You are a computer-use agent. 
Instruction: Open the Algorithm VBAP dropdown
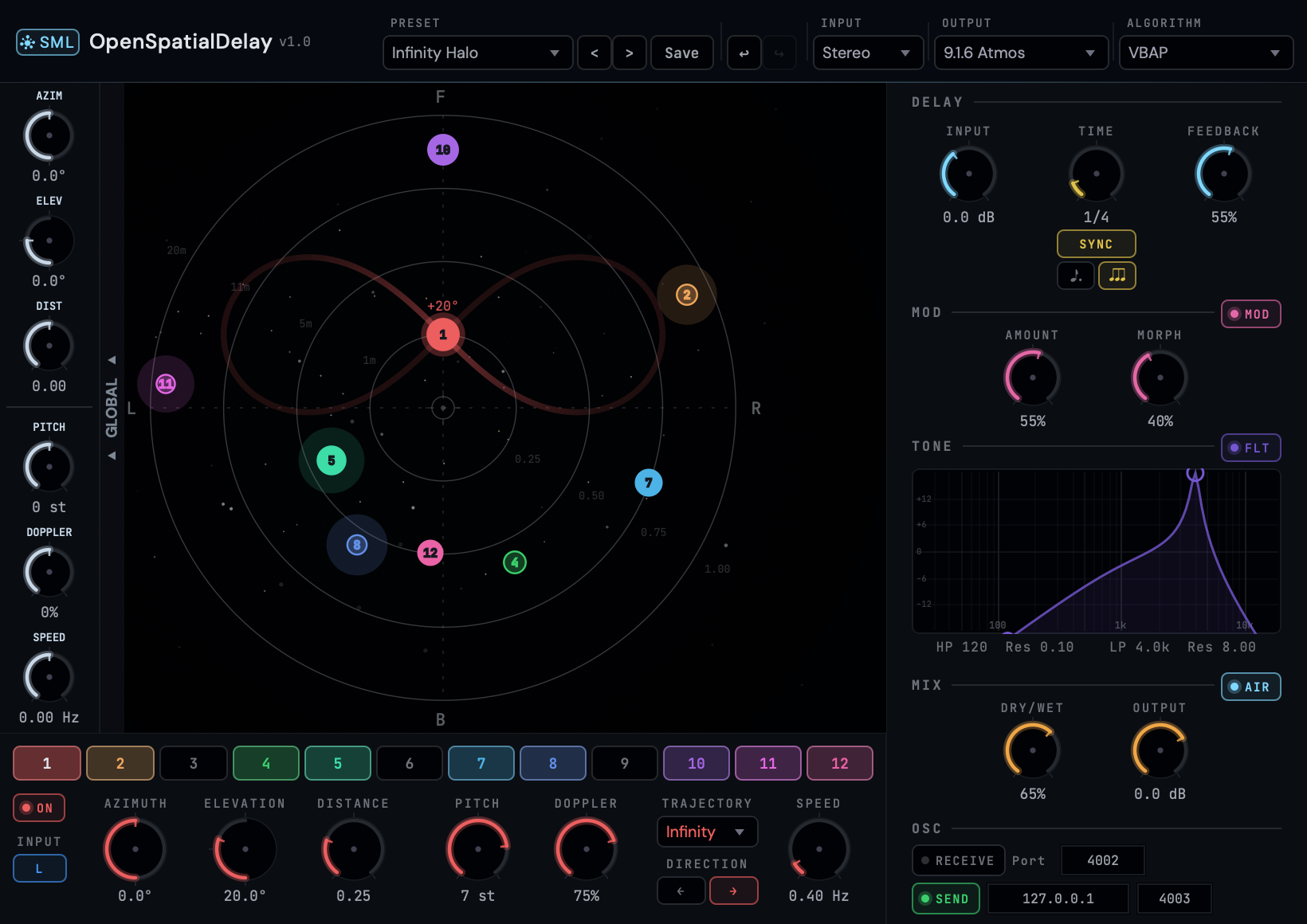tap(1207, 53)
